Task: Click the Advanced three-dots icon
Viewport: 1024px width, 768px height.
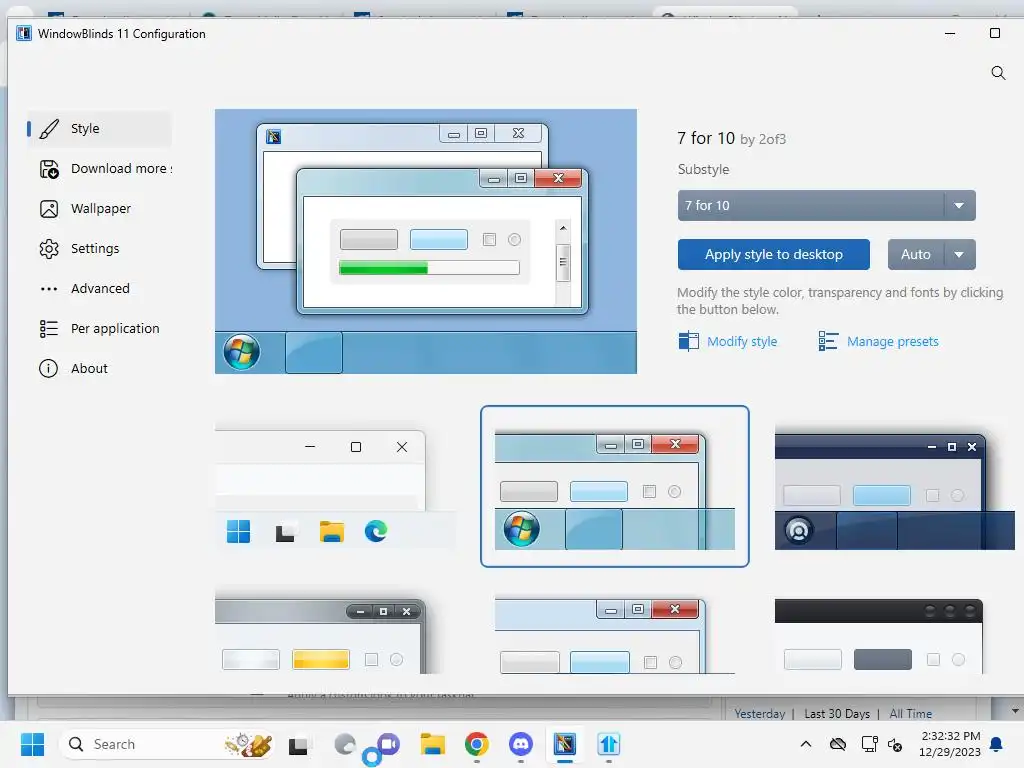Action: tap(49, 289)
